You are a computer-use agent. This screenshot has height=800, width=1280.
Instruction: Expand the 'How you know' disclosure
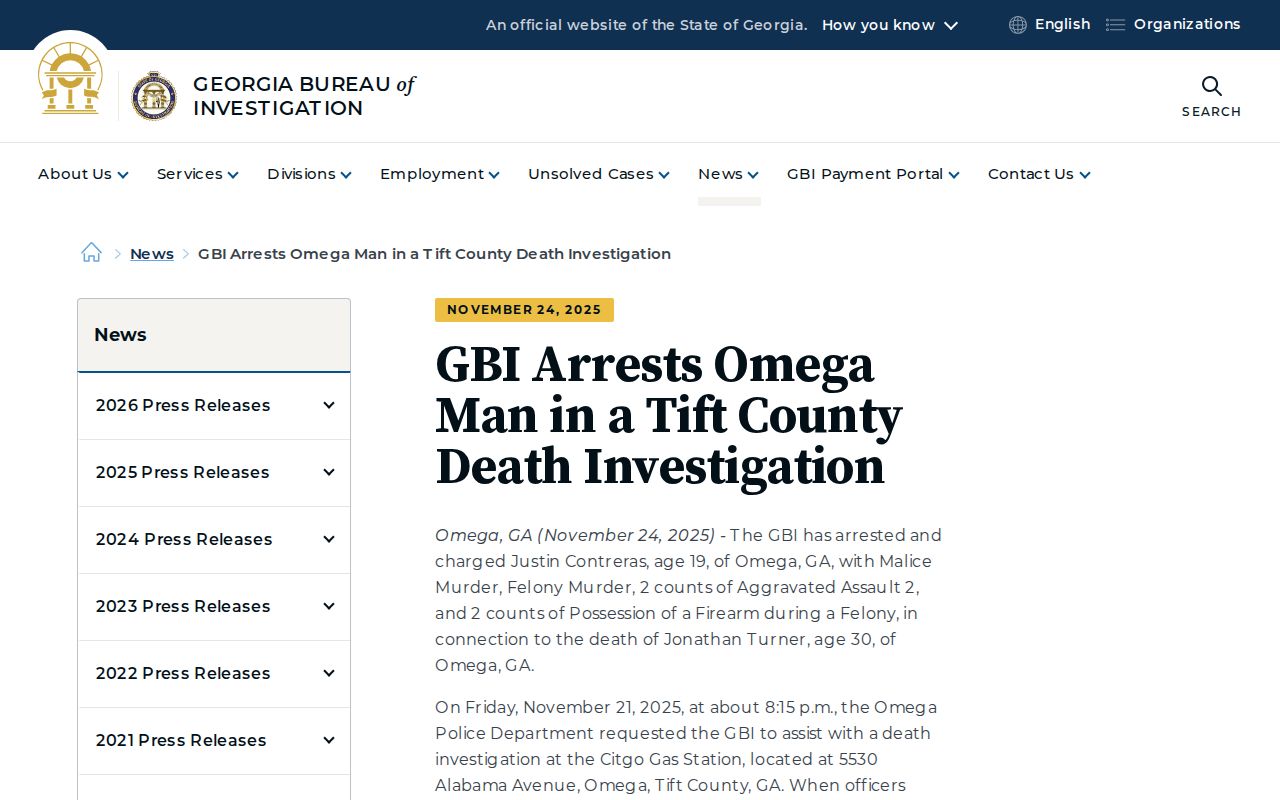[x=890, y=25]
